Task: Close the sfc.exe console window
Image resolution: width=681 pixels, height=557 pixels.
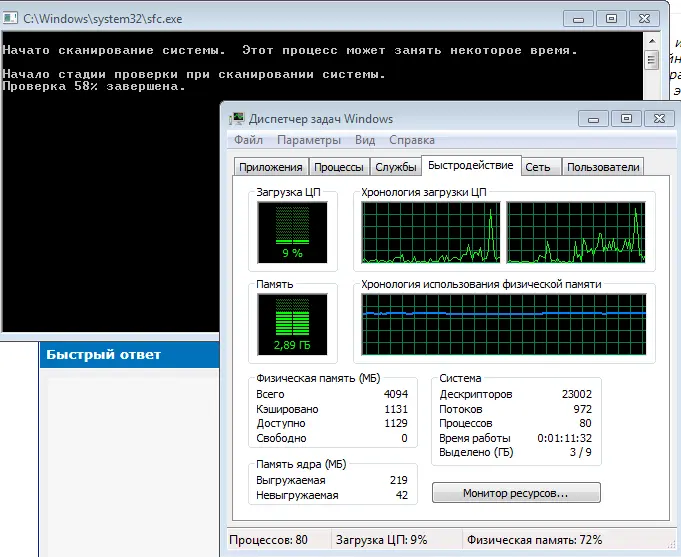Action: click(x=644, y=18)
